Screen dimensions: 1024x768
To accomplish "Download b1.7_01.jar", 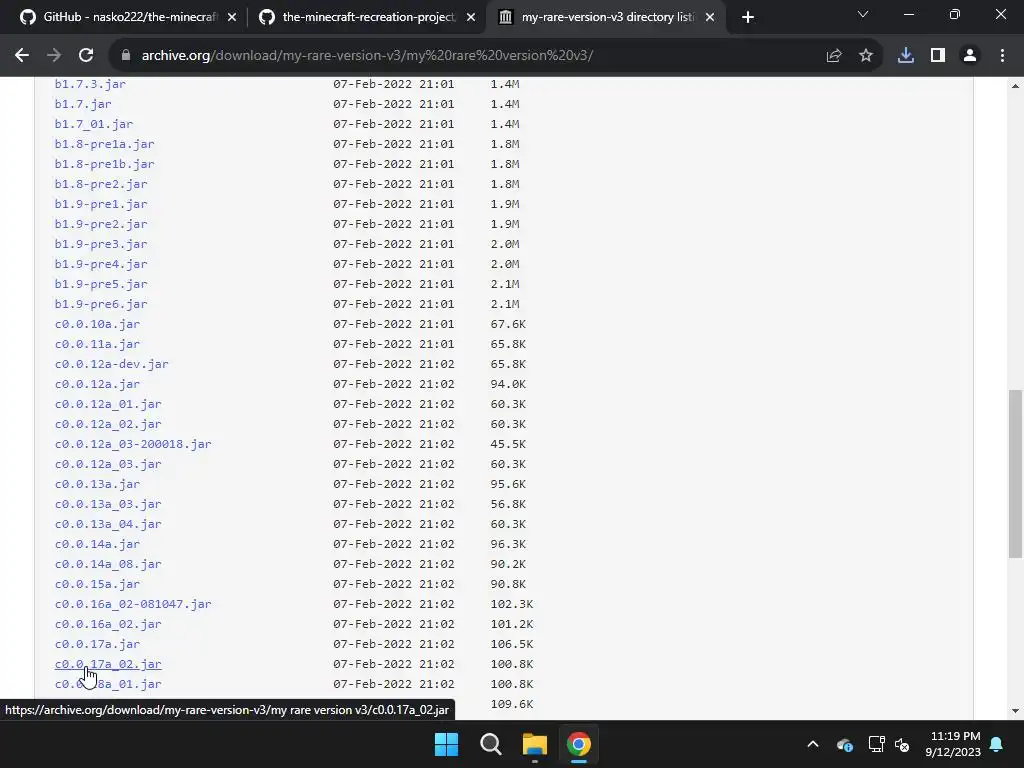I will tap(94, 124).
